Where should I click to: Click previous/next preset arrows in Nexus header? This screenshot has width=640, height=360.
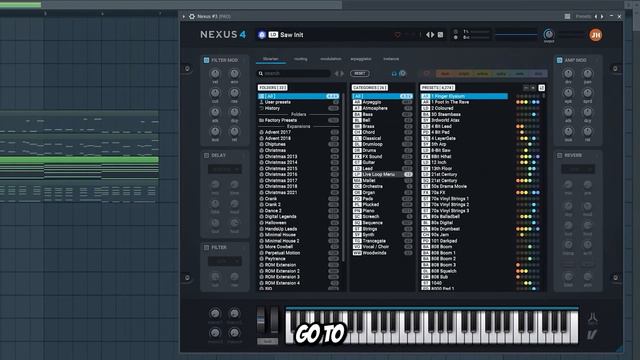430,35
